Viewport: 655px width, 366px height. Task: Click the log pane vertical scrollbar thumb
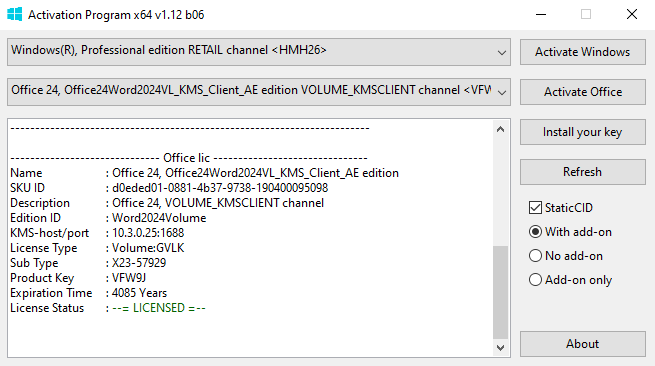(500, 292)
